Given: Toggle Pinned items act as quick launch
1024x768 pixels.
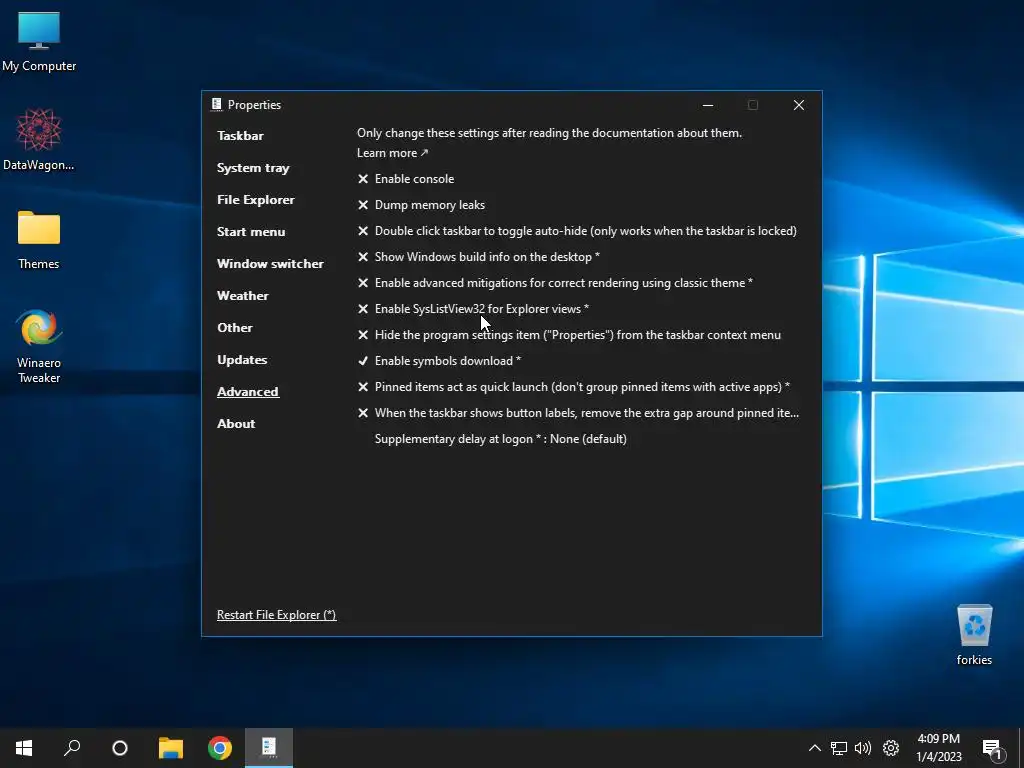Looking at the screenshot, I should point(573,387).
